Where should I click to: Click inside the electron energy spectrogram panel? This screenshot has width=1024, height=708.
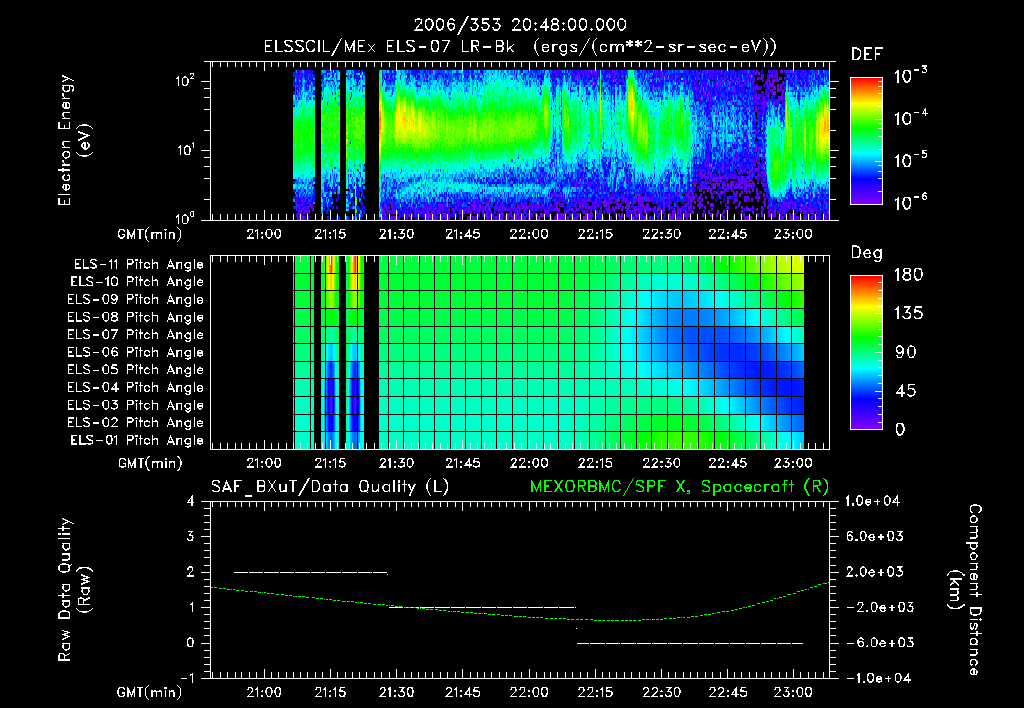point(520,141)
